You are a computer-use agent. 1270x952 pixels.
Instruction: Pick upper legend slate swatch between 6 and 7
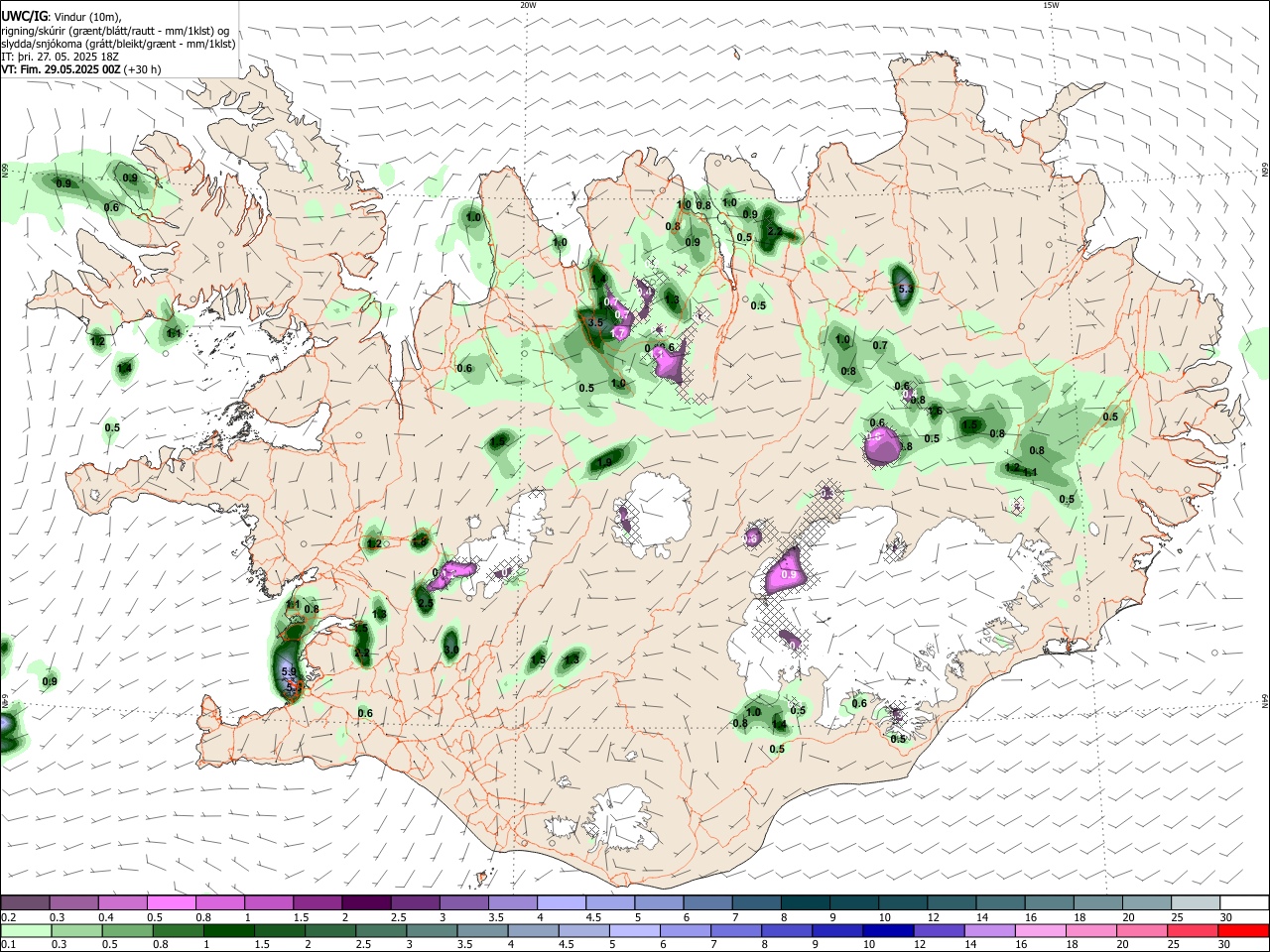coord(708,902)
